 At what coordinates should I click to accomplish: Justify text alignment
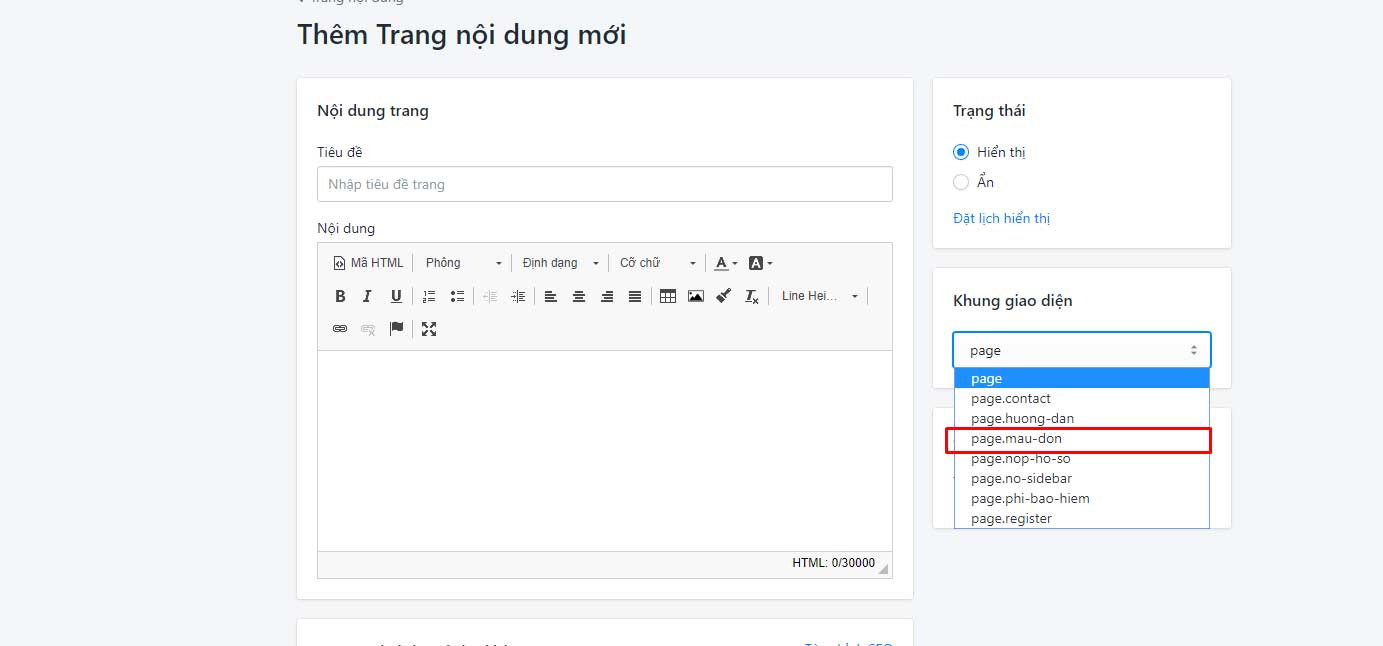tap(634, 296)
